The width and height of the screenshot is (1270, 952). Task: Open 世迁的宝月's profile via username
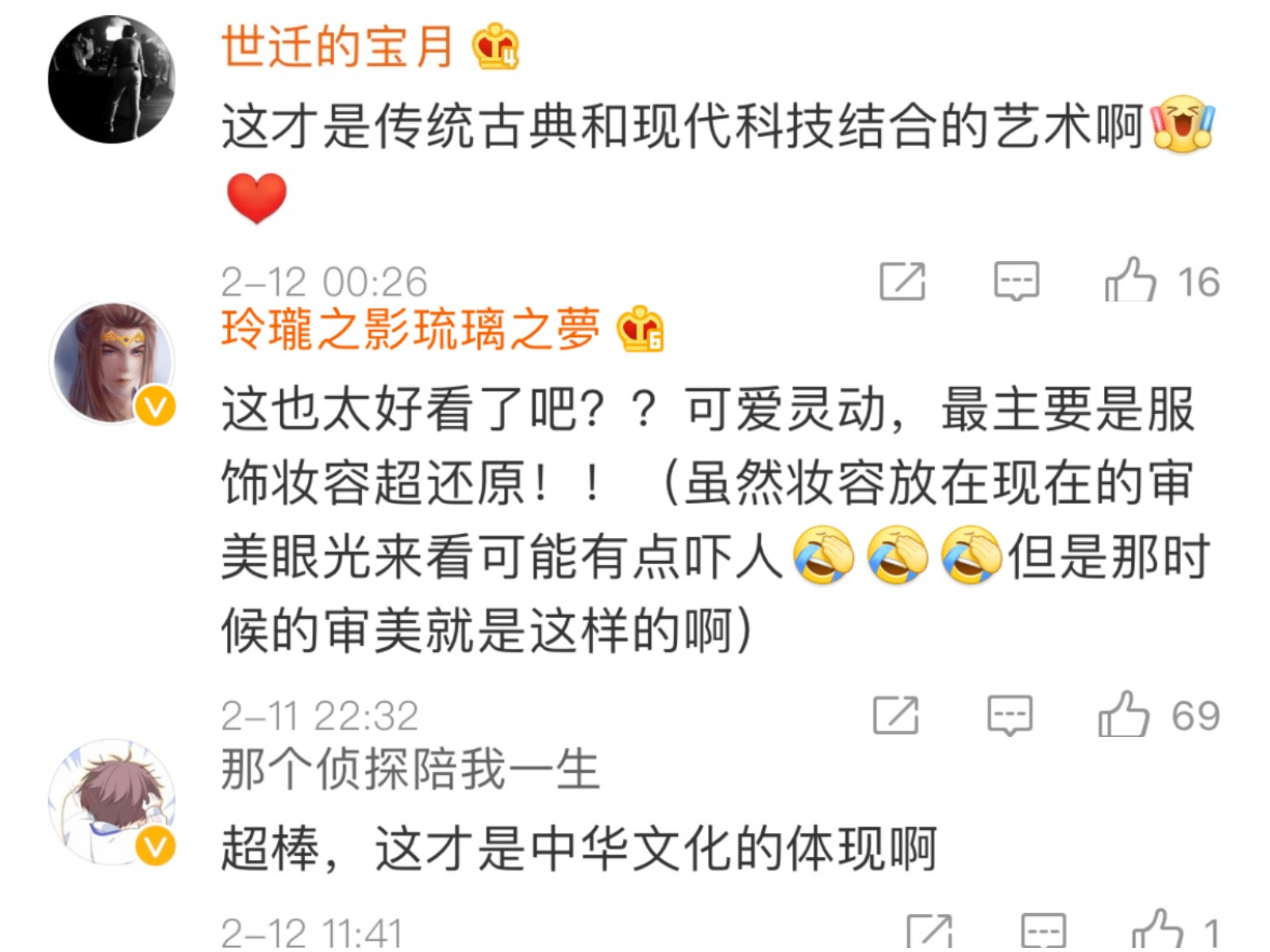(x=337, y=46)
